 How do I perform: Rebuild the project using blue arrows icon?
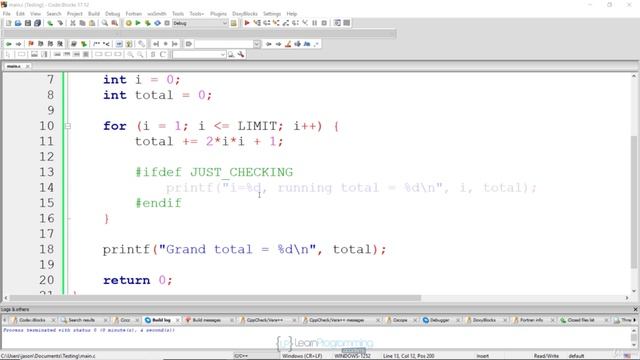tap(157, 23)
